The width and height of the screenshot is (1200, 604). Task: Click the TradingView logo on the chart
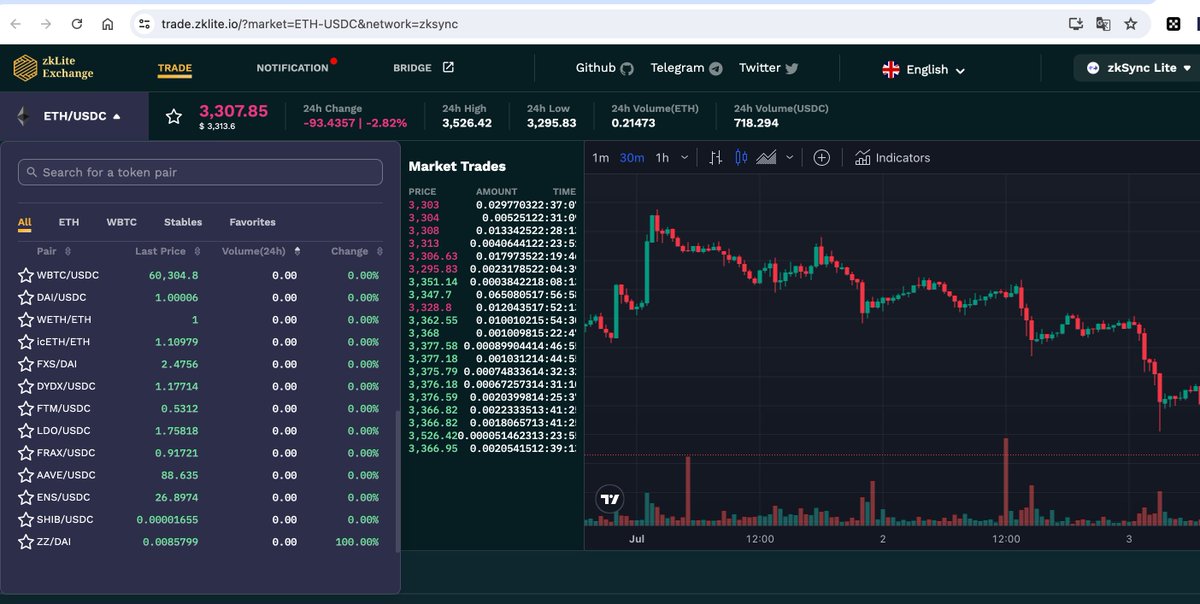pos(609,498)
